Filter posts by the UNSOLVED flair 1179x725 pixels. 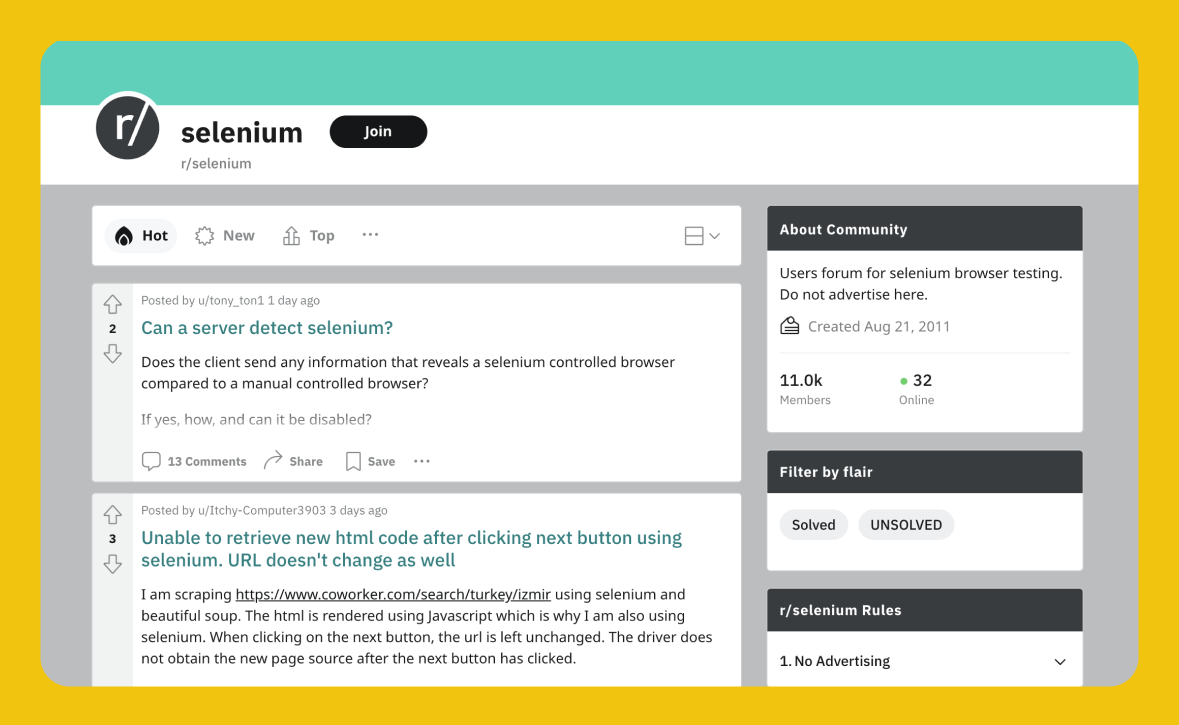click(906, 524)
